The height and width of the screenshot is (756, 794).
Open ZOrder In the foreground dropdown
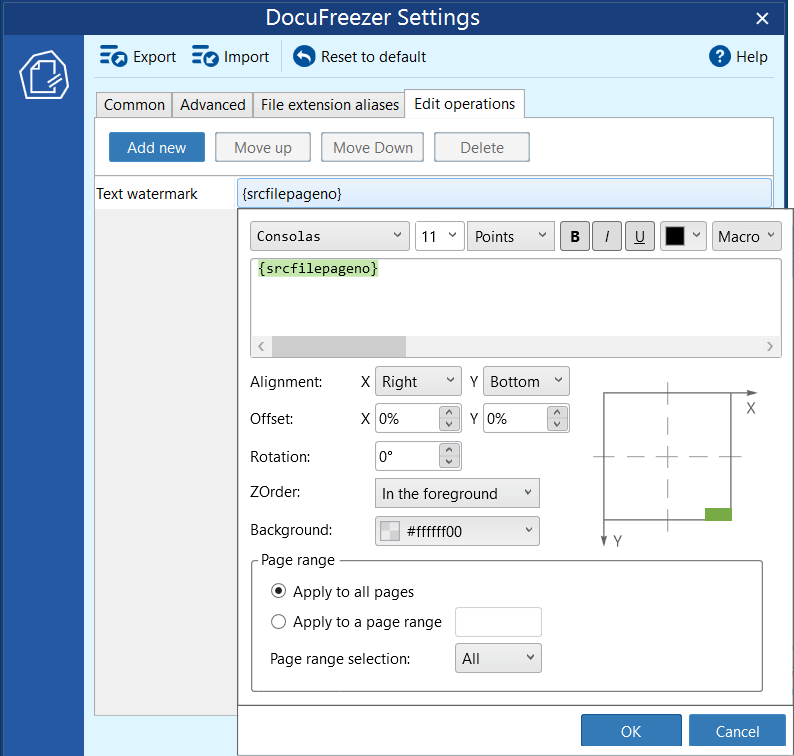point(457,493)
